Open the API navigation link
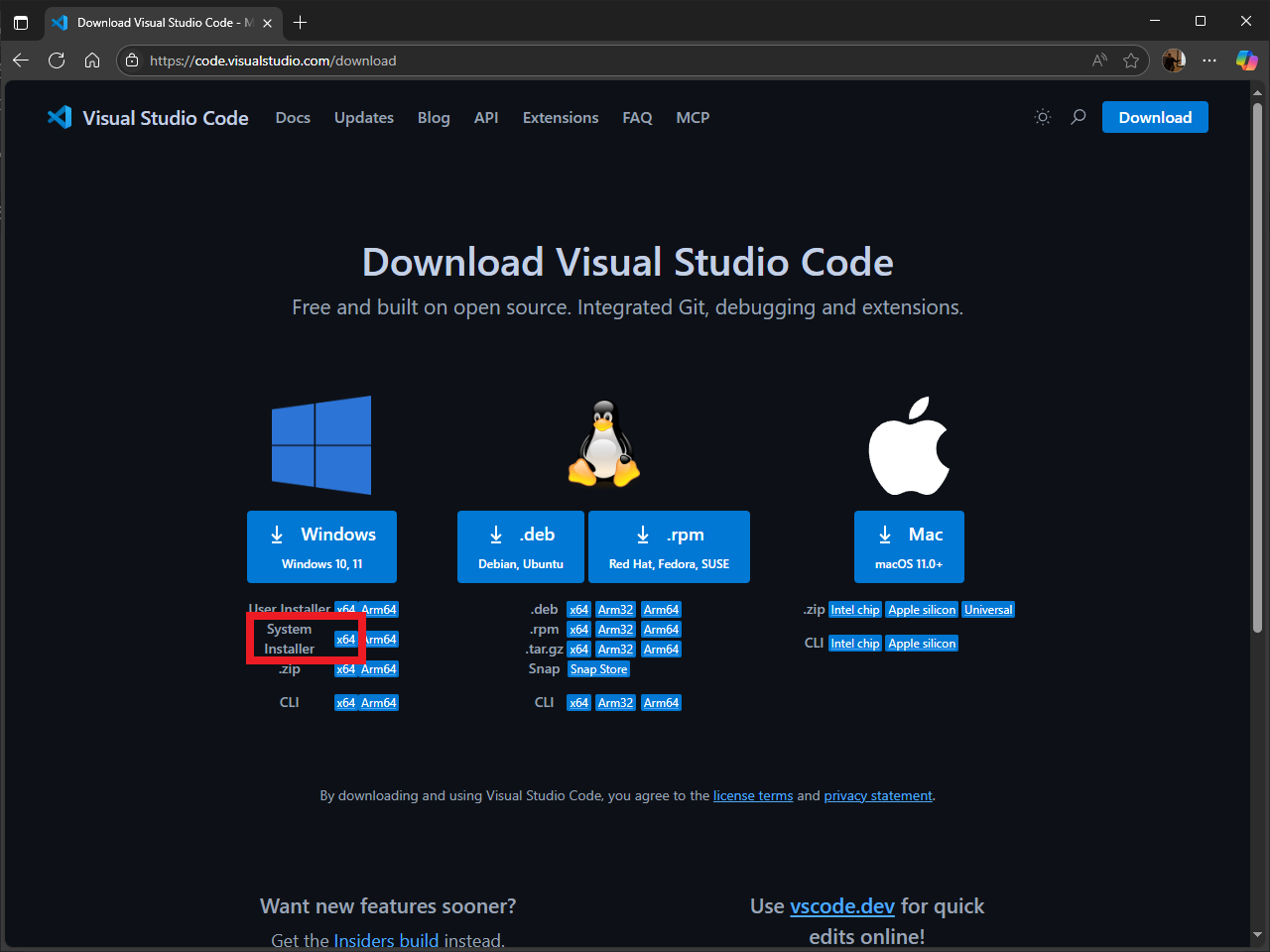The image size is (1270, 952). tap(486, 117)
